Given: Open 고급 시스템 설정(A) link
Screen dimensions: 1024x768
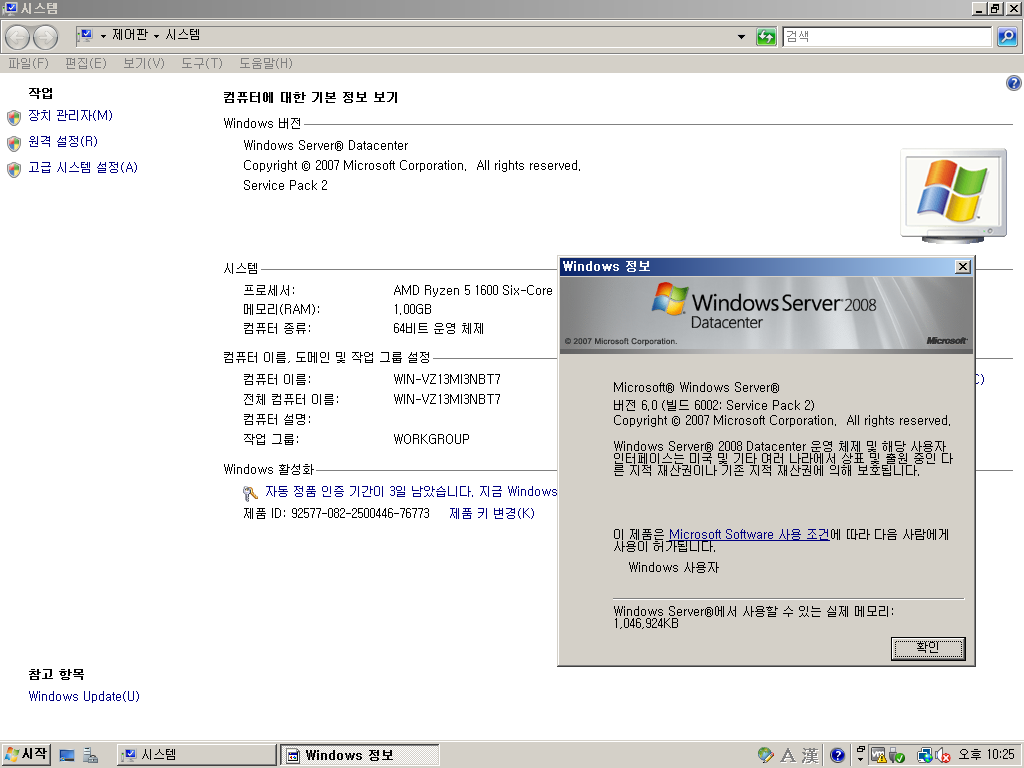Looking at the screenshot, I should pyautogui.click(x=82, y=167).
